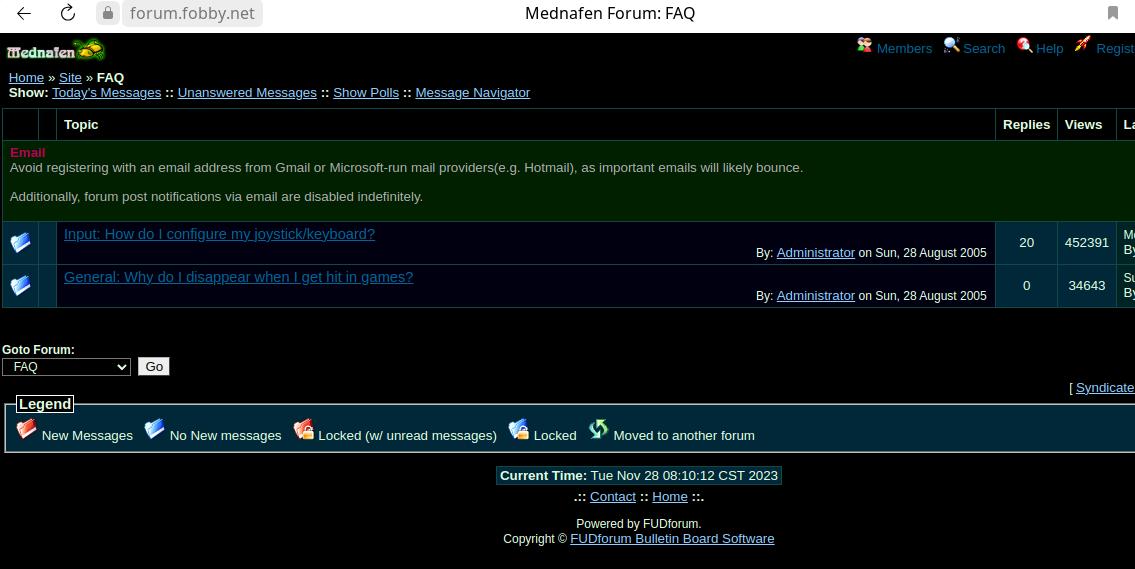Click view count 452391
This screenshot has width=1135, height=569.
(x=1087, y=243)
